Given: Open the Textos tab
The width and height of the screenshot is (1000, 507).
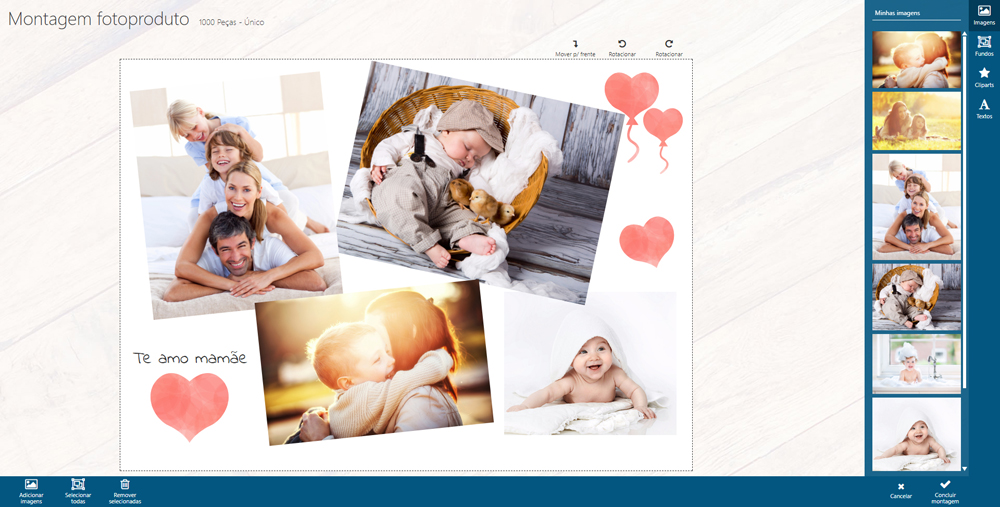Looking at the screenshot, I should (984, 106).
